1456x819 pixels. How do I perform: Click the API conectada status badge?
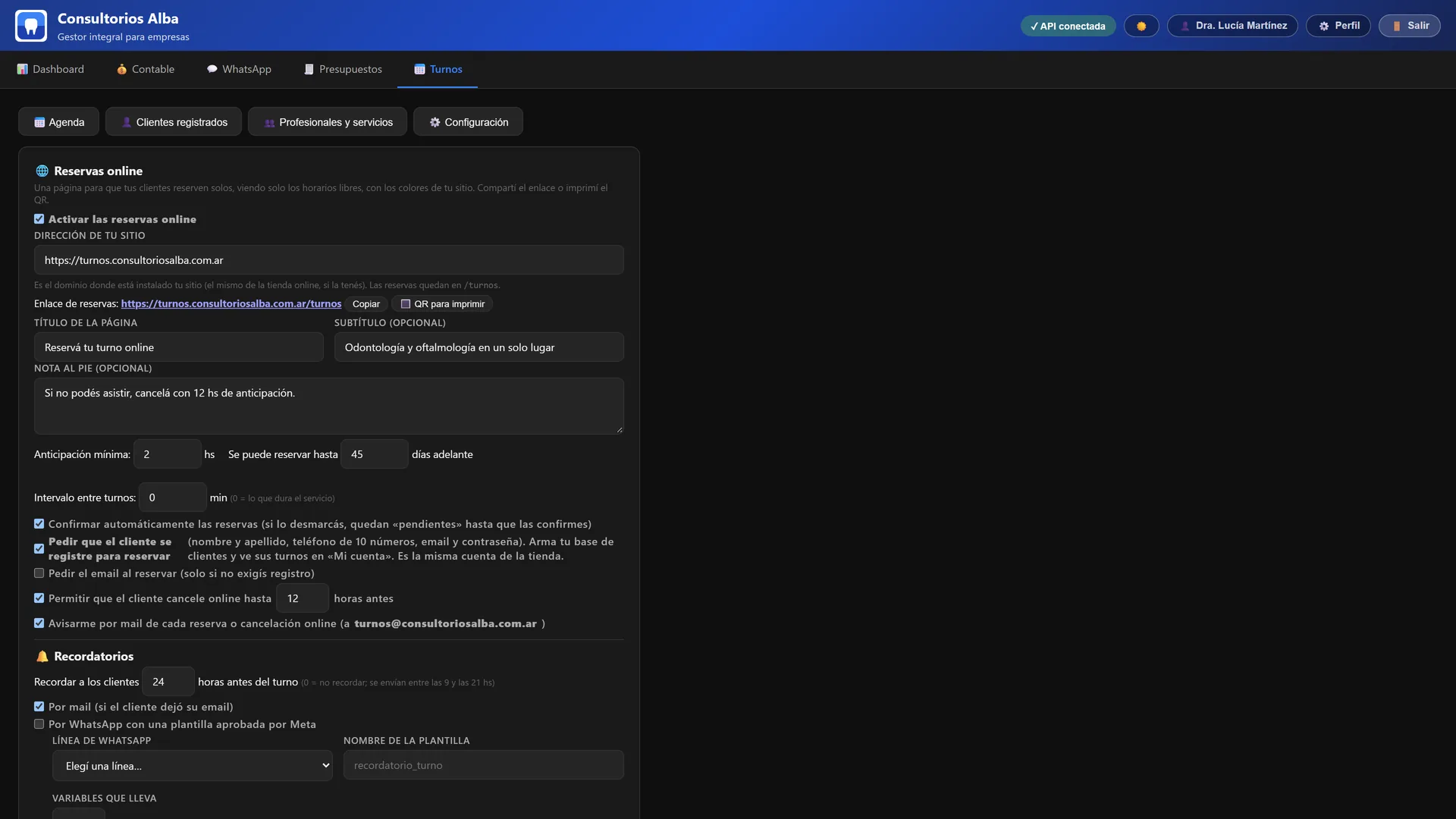pos(1068,26)
